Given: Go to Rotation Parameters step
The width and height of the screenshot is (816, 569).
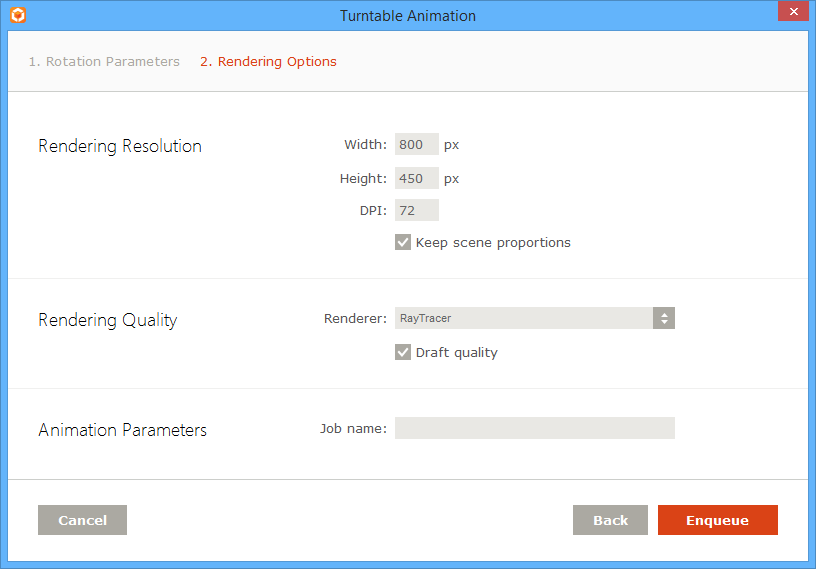Looking at the screenshot, I should coord(104,61).
